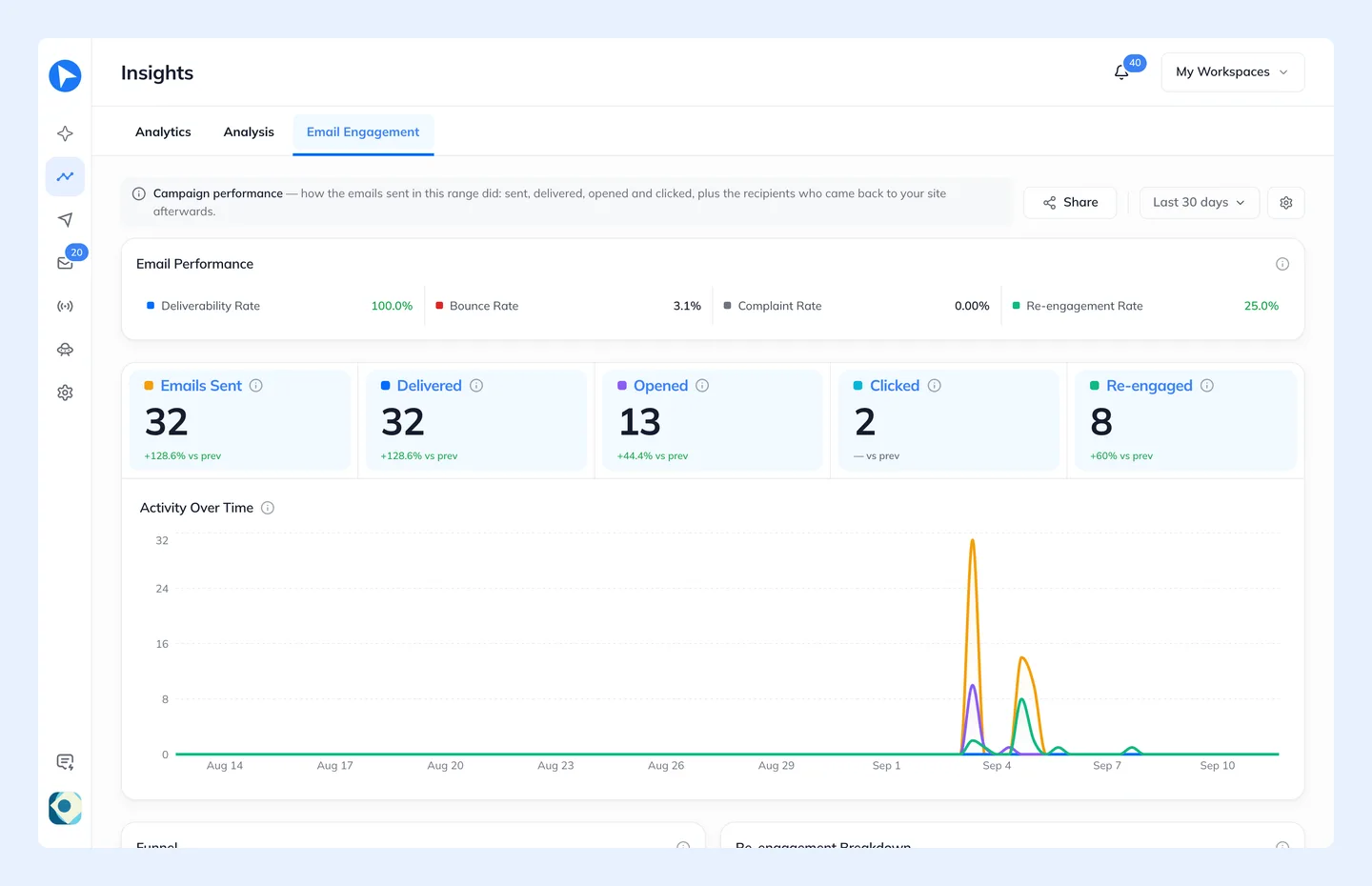Open the Last 30 days range dropdown
Viewport: 1372px width, 886px height.
pos(1200,203)
